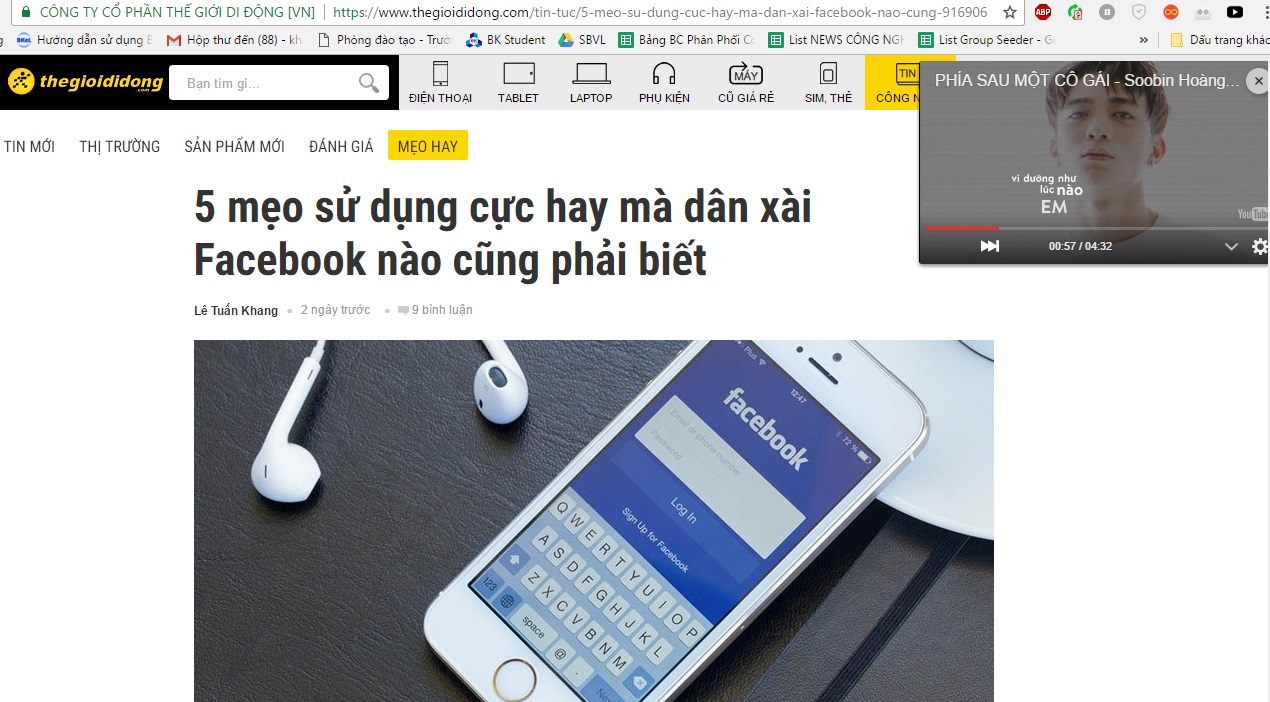The width and height of the screenshot is (1270, 702).
Task: Open mini player settings gear
Action: 1261,246
